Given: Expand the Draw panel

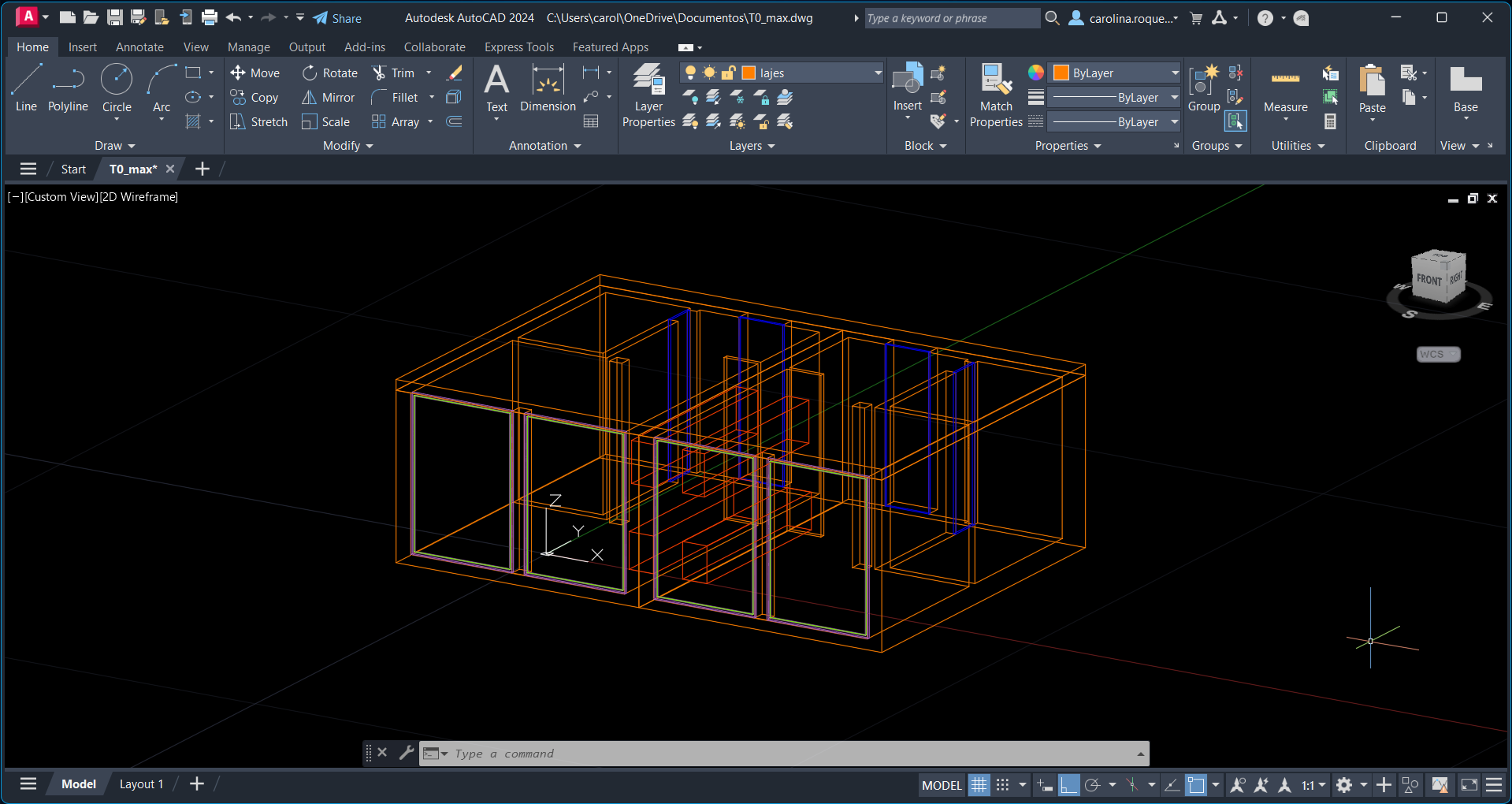Looking at the screenshot, I should pos(115,146).
